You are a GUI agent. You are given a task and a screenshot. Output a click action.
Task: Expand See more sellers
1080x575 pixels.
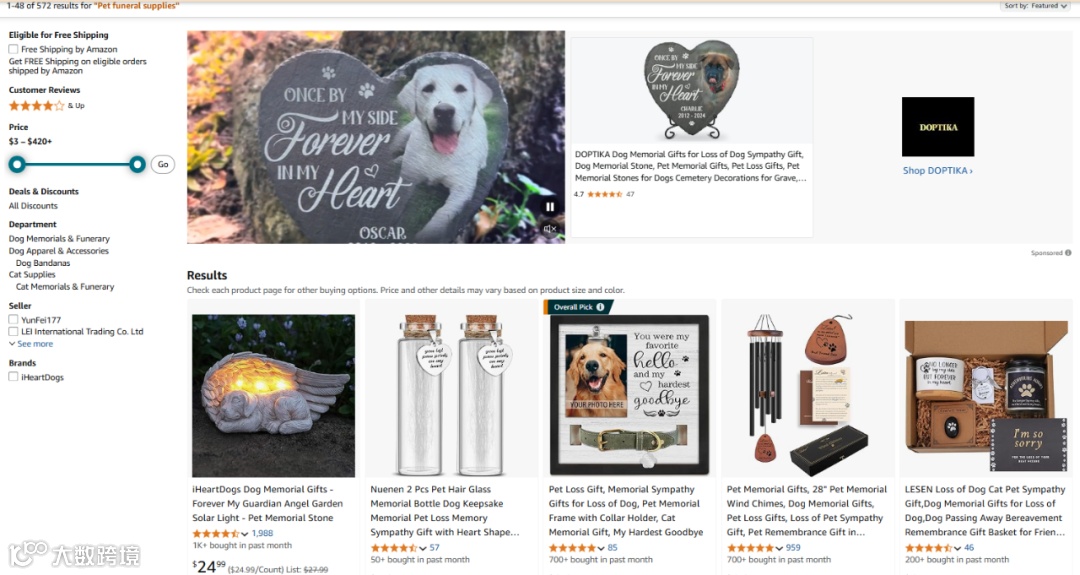point(31,344)
